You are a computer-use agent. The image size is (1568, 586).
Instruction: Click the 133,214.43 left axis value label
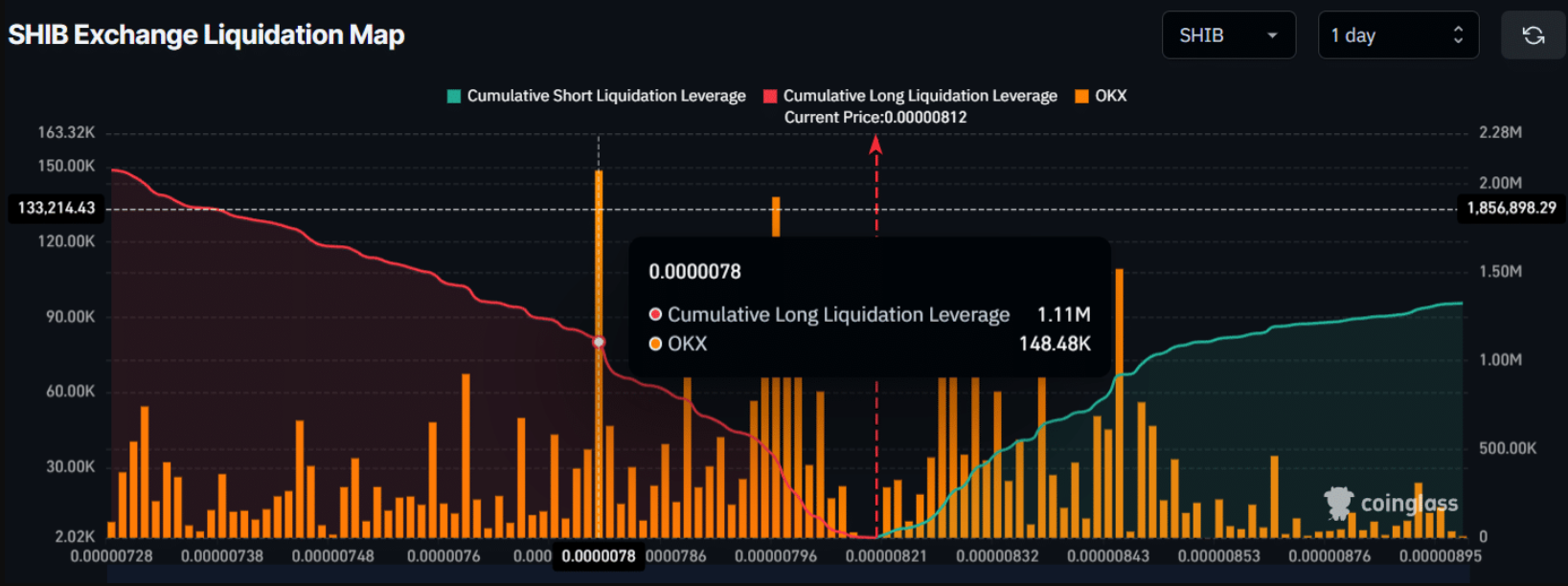[x=57, y=208]
